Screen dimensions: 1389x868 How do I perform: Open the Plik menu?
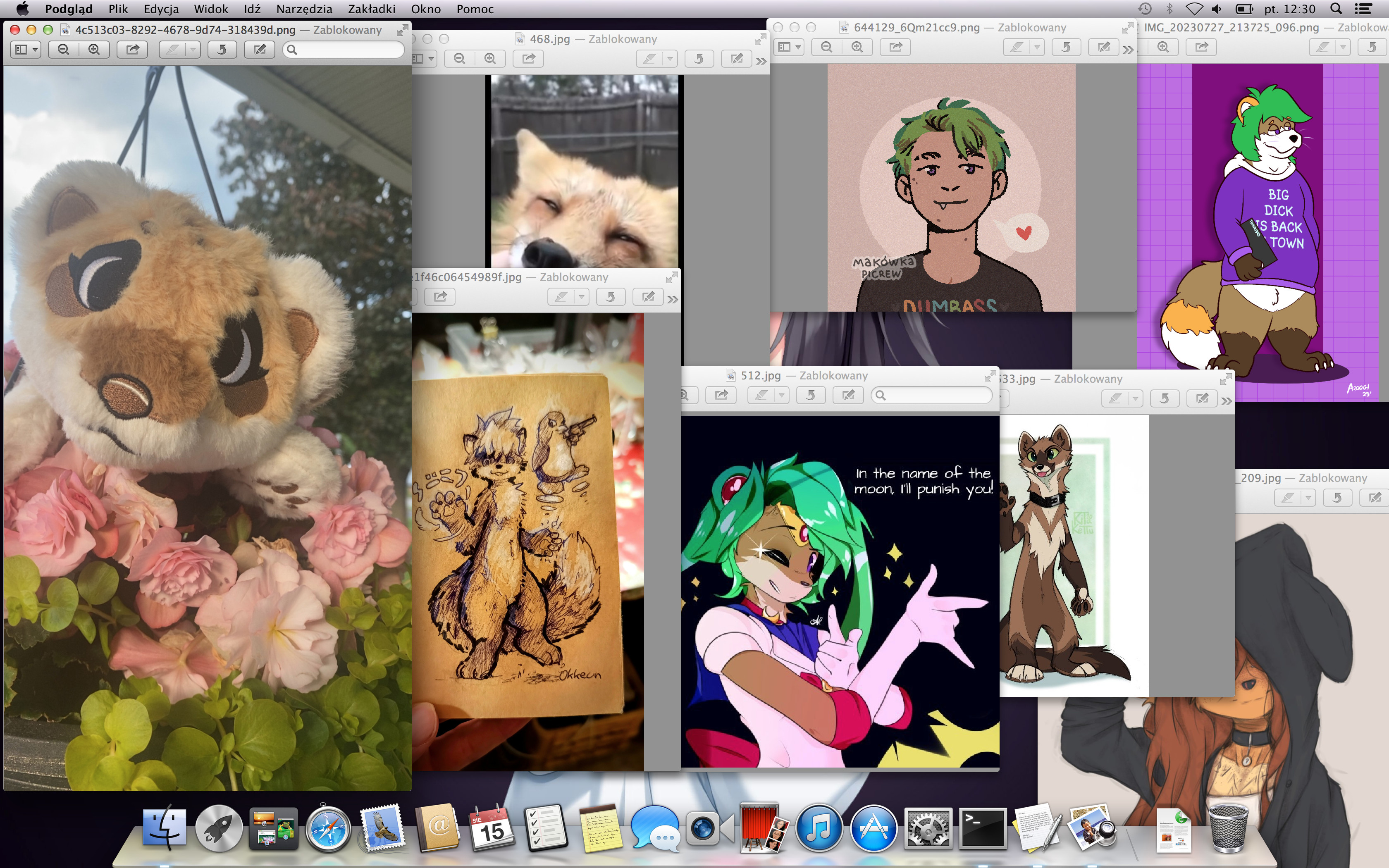click(118, 9)
